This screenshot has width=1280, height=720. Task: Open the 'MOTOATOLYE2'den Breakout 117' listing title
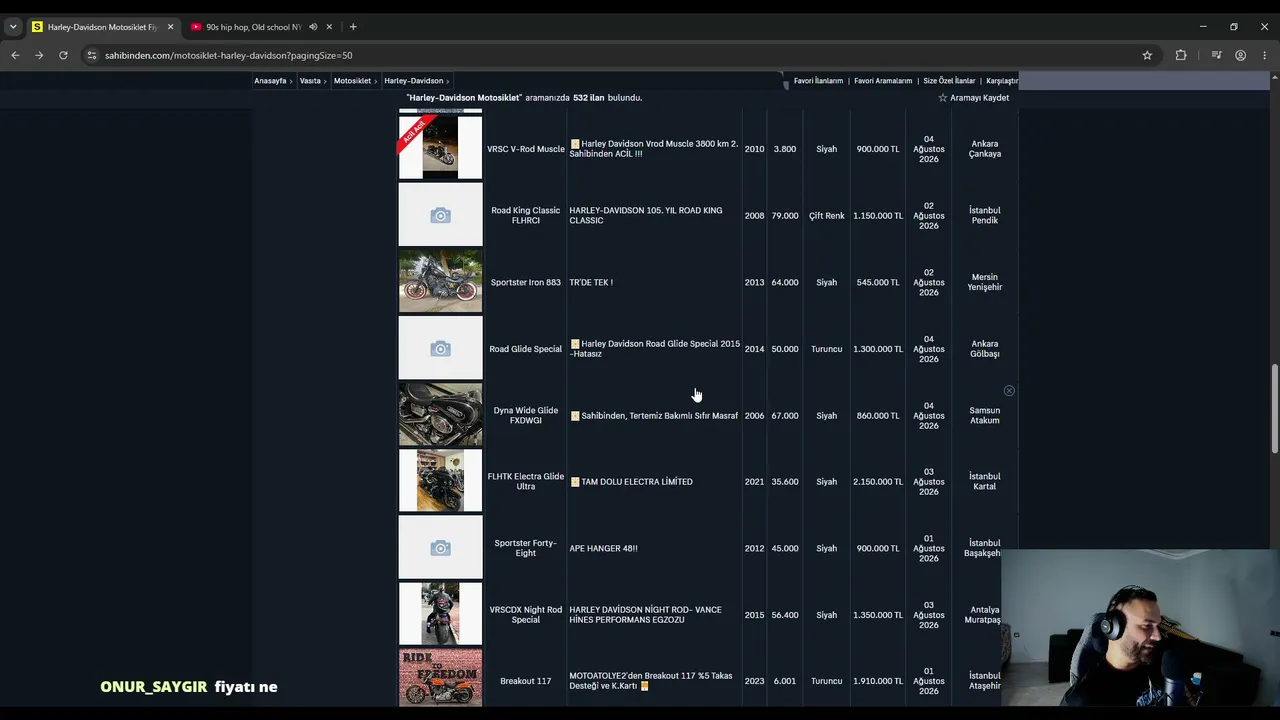[651, 681]
